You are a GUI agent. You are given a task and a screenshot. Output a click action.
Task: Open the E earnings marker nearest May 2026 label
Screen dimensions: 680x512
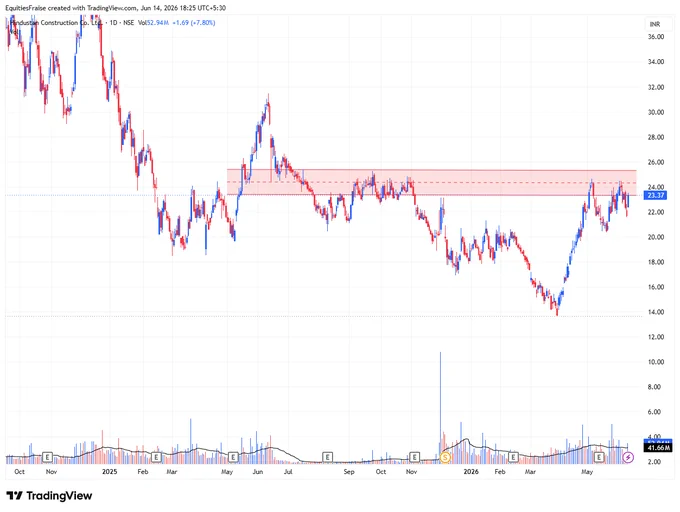point(599,457)
